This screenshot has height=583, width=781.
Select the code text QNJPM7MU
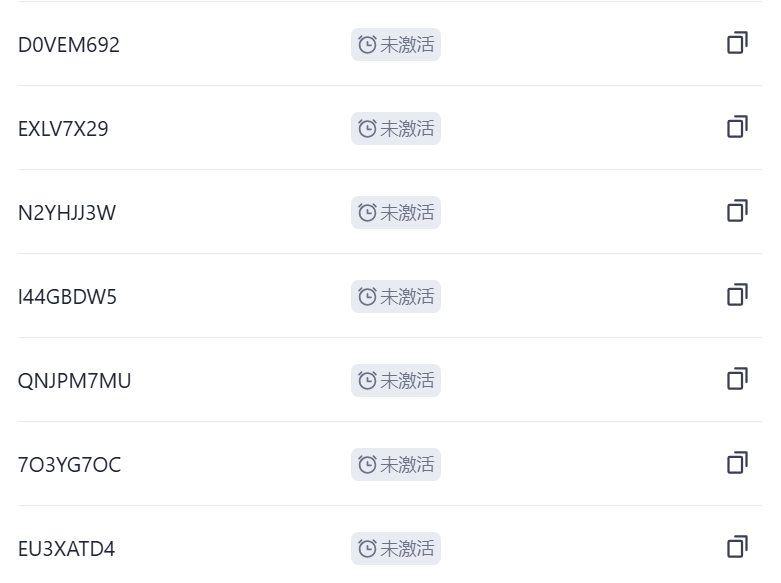(74, 381)
